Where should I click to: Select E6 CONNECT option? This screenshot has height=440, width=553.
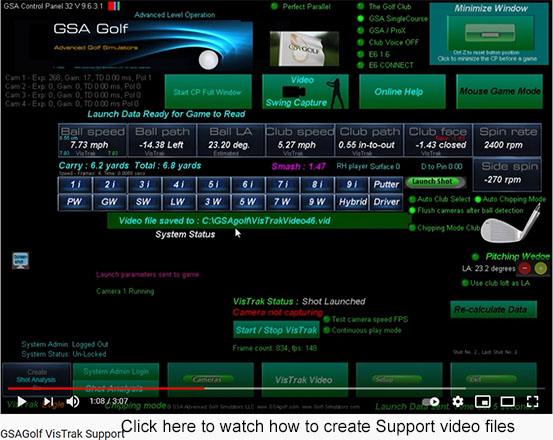click(x=360, y=65)
